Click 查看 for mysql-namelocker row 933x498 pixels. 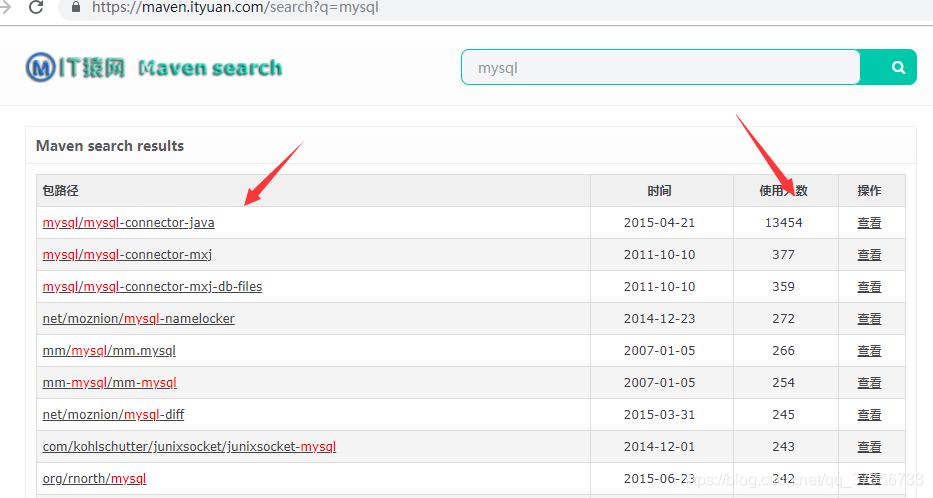click(869, 320)
